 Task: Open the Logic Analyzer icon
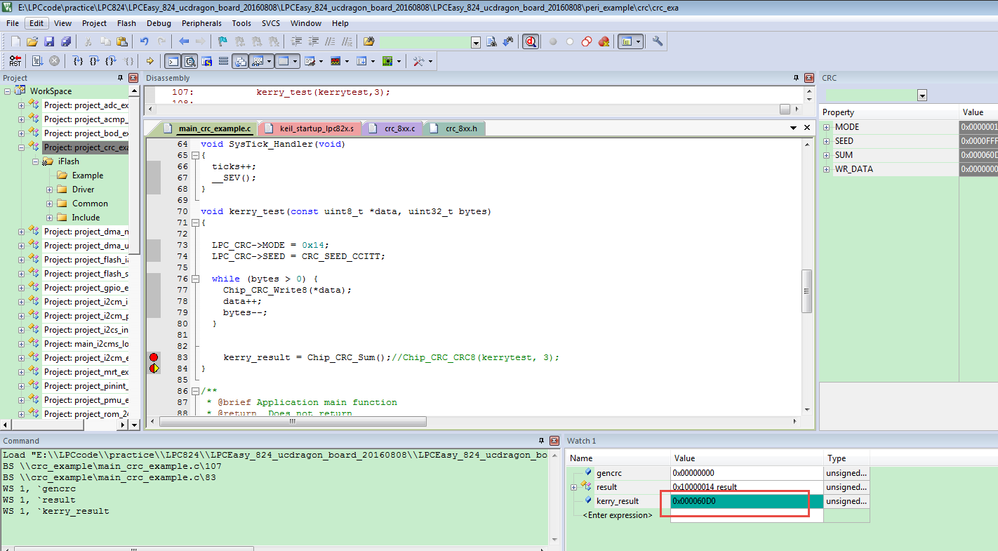(x=335, y=61)
